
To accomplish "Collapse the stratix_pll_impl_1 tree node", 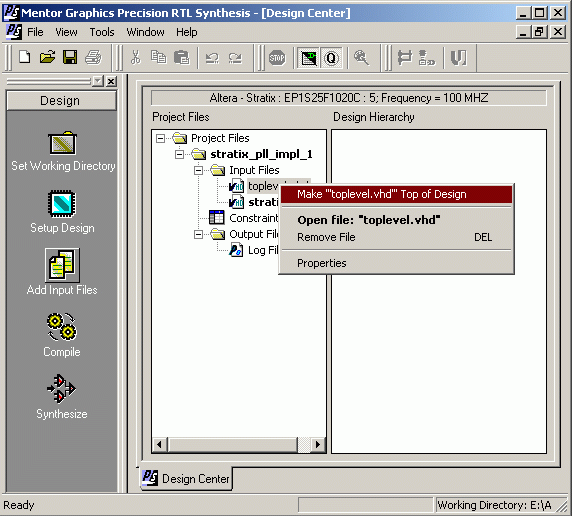I will click(x=179, y=154).
